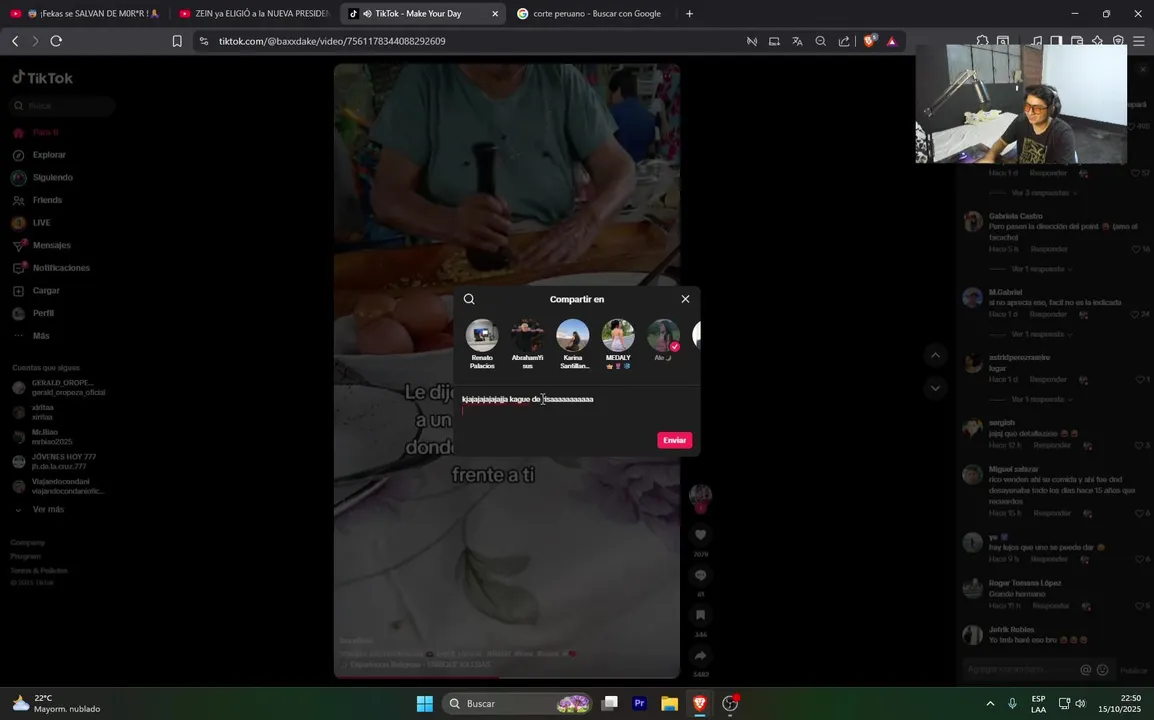Click the share arrow beside the video
This screenshot has height=720, width=1154.
point(701,655)
